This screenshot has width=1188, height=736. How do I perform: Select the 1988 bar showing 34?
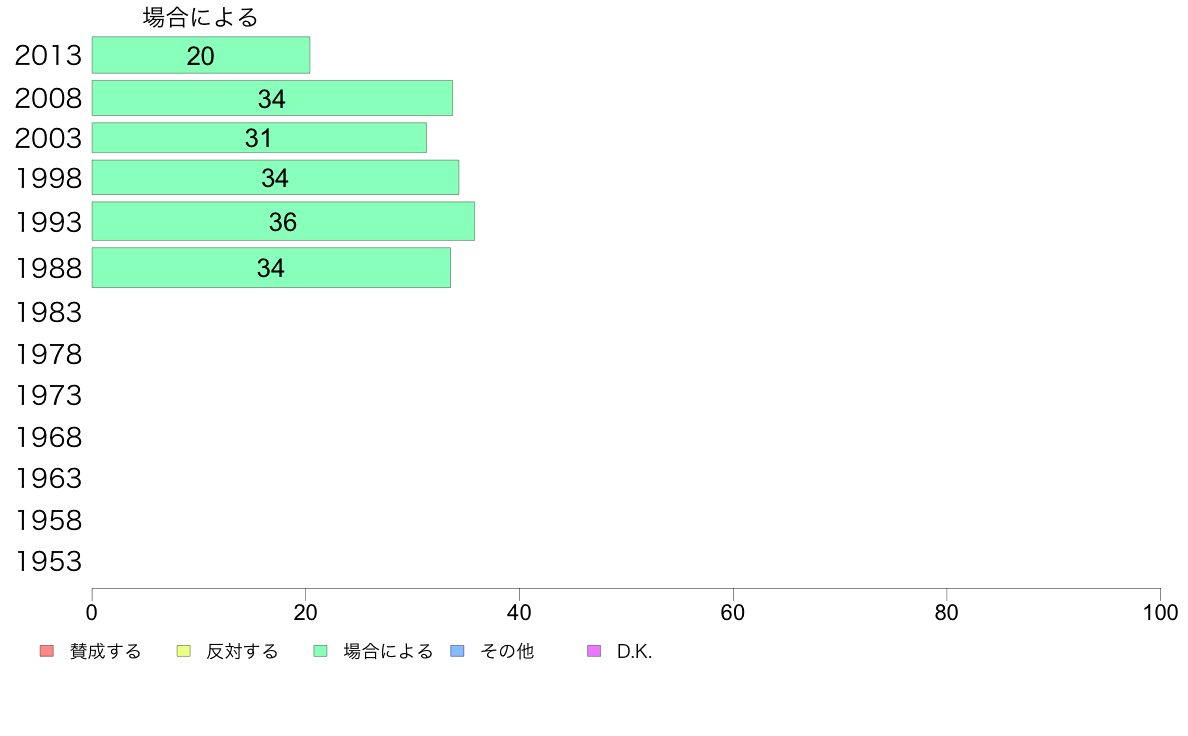click(271, 268)
